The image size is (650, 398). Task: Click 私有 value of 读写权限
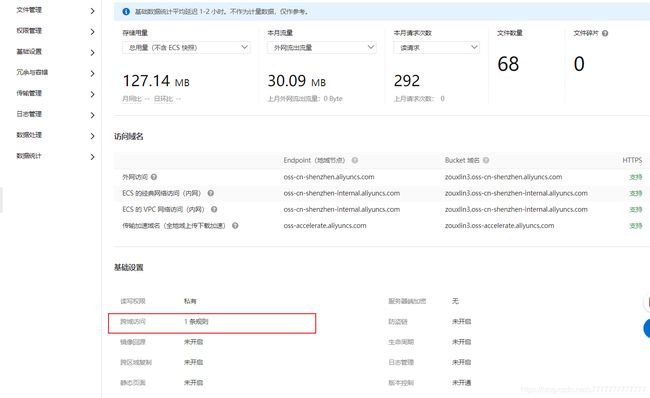[x=190, y=301]
